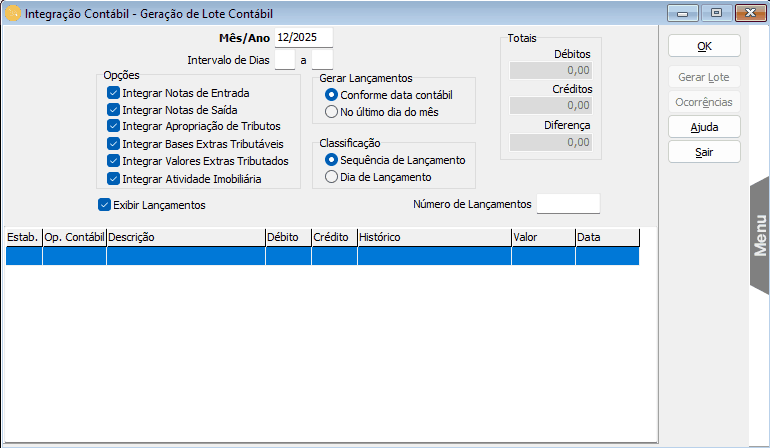This screenshot has width=770, height=448.
Task: Click the OK button
Action: (x=704, y=46)
